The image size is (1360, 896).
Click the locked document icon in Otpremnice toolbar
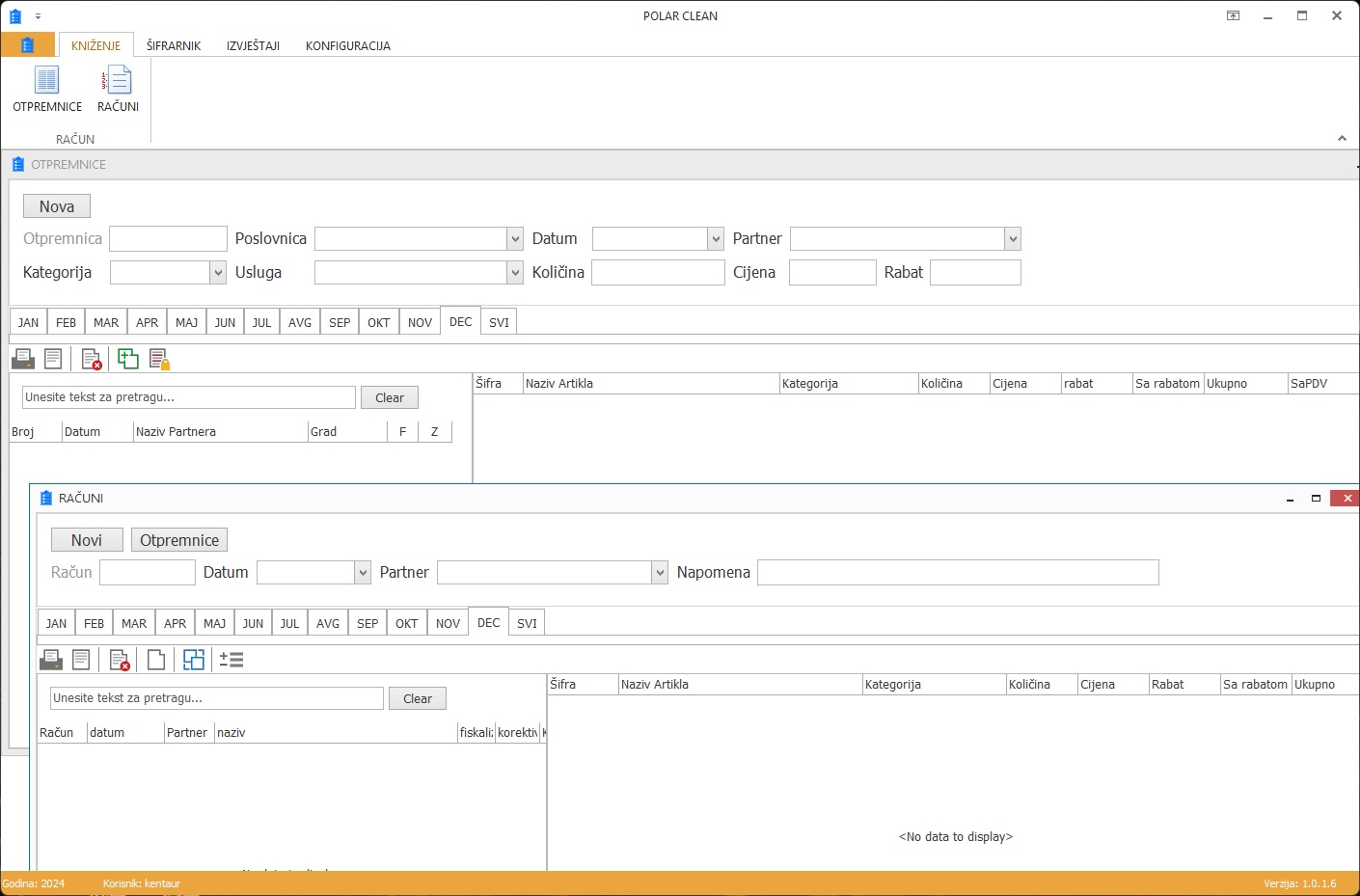pos(159,359)
